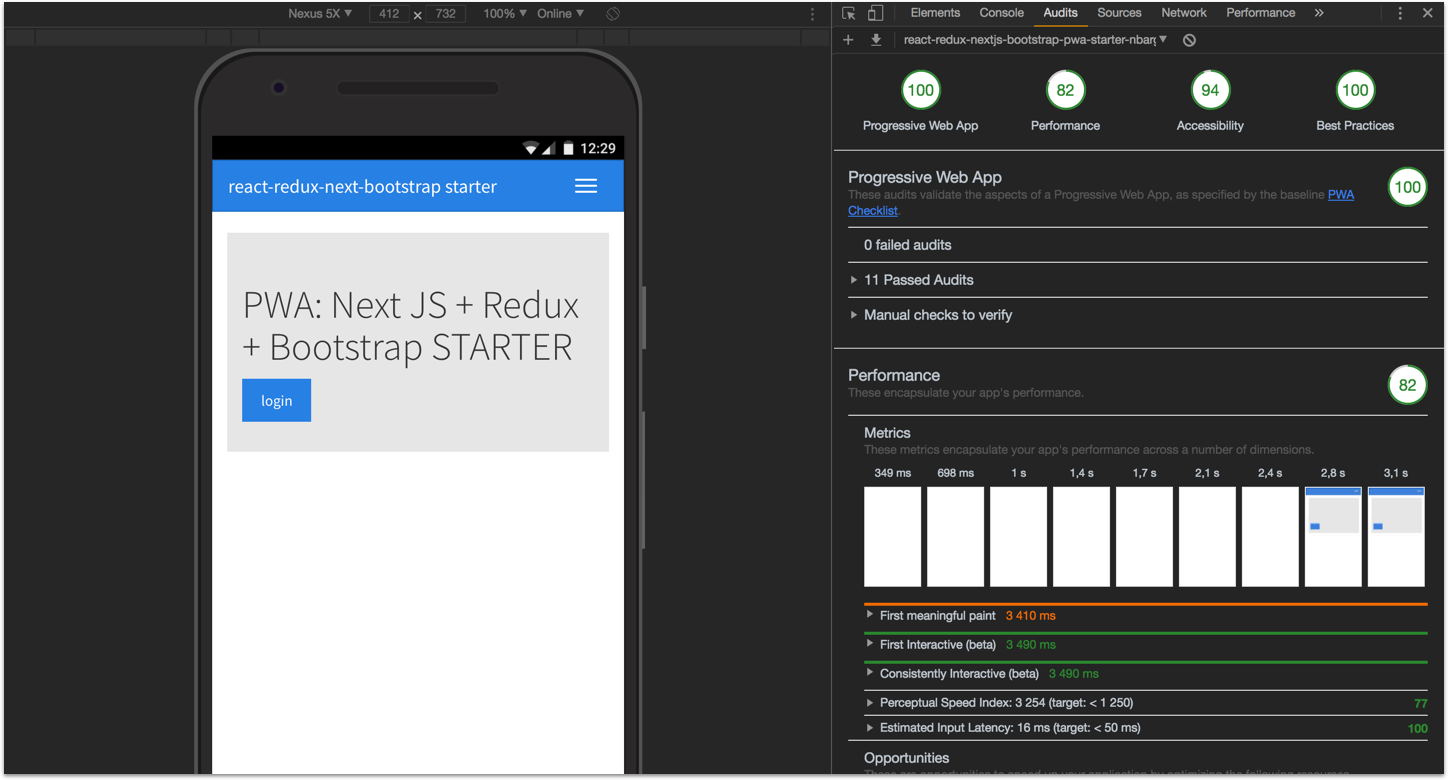Viewport: 1448px width, 780px height.
Task: Click the 698 ms filmstrip thumbnail
Action: 955,537
